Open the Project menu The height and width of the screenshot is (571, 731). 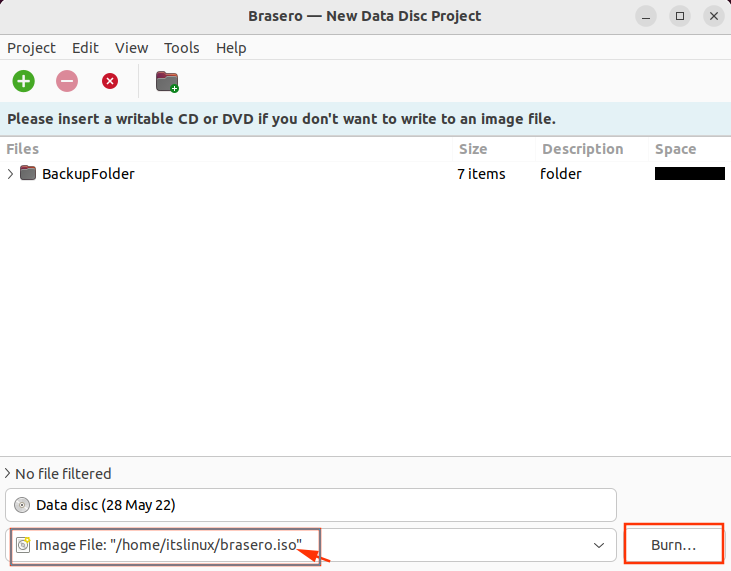[x=31, y=48]
